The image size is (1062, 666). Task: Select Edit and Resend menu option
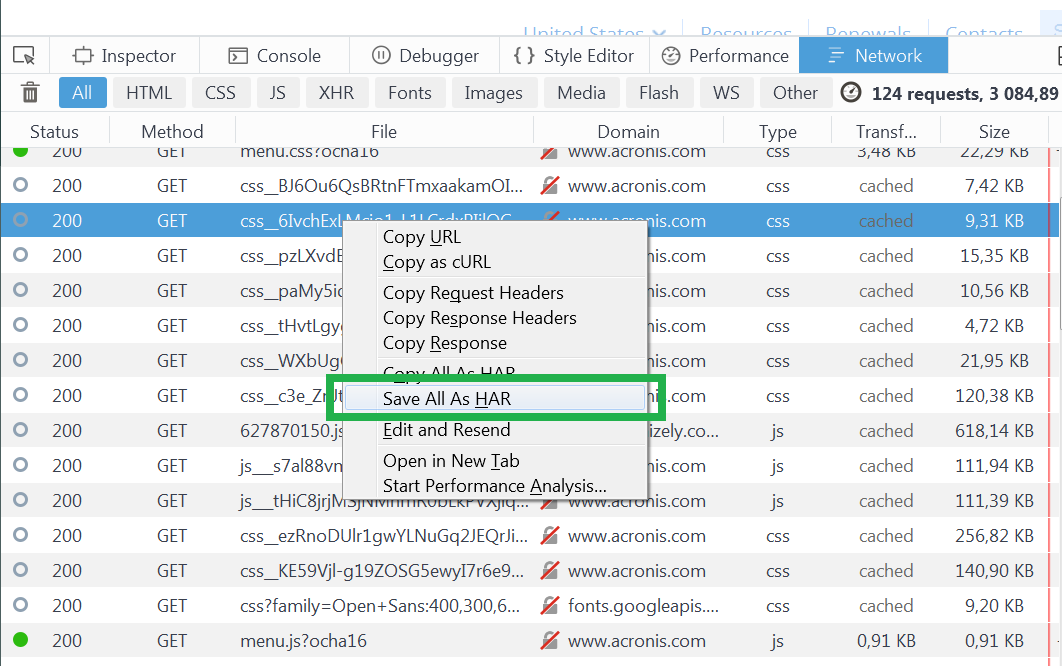point(446,430)
